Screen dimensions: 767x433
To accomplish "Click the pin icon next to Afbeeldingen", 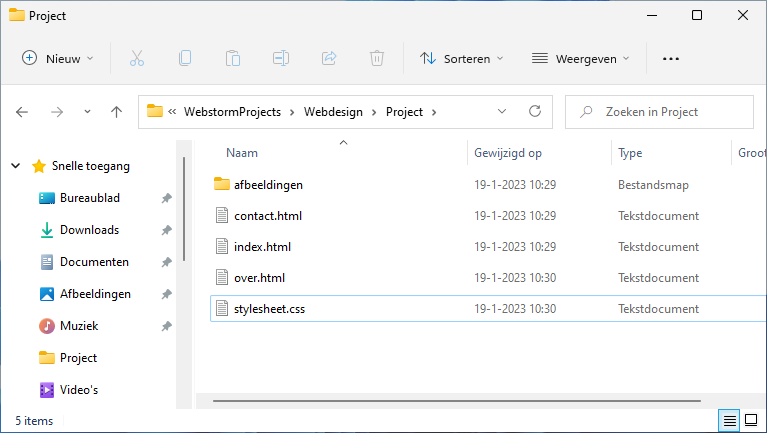I will 167,294.
